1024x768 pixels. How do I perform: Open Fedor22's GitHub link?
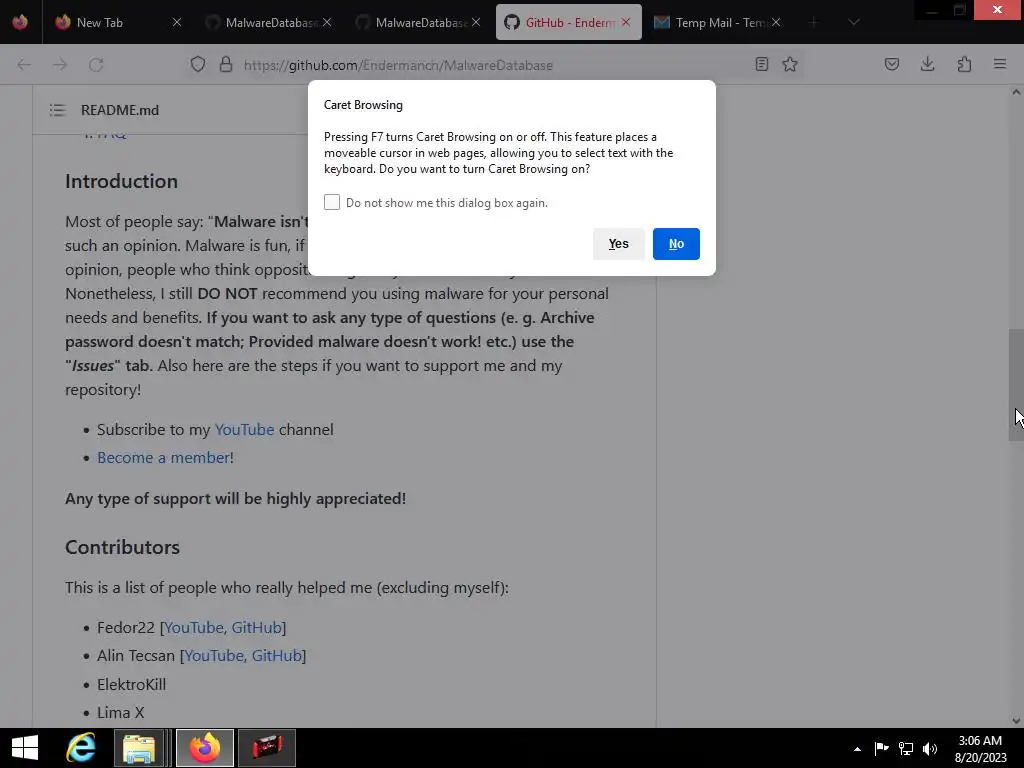click(x=257, y=628)
